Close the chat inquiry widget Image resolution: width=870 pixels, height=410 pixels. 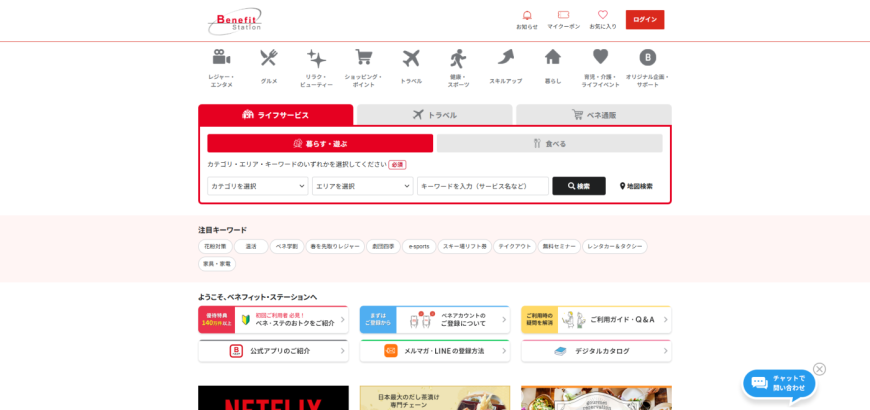[x=820, y=369]
